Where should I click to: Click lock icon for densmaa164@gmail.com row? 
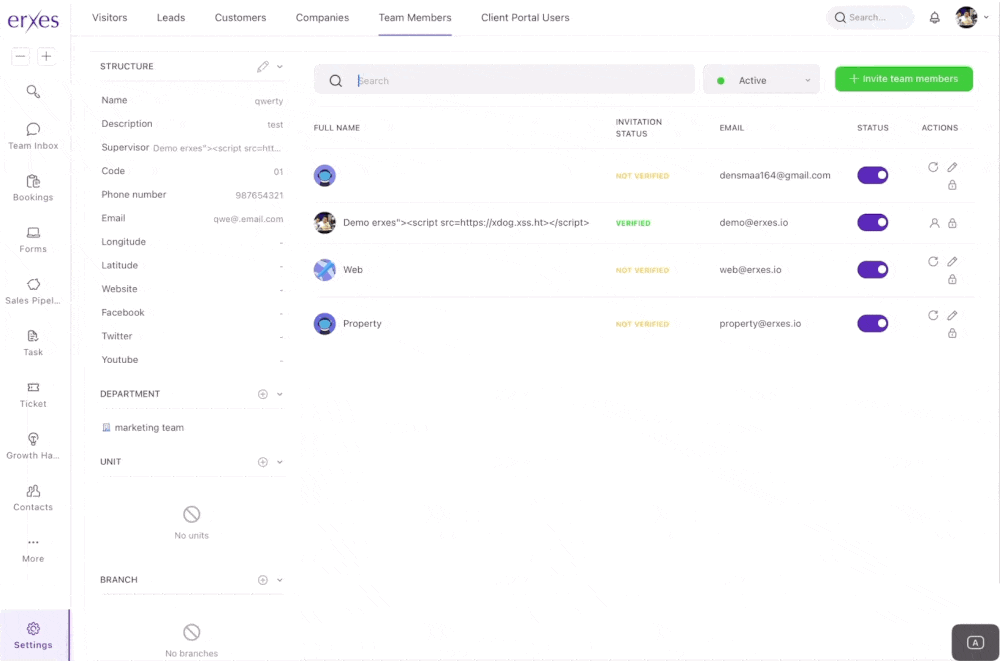coord(952,185)
